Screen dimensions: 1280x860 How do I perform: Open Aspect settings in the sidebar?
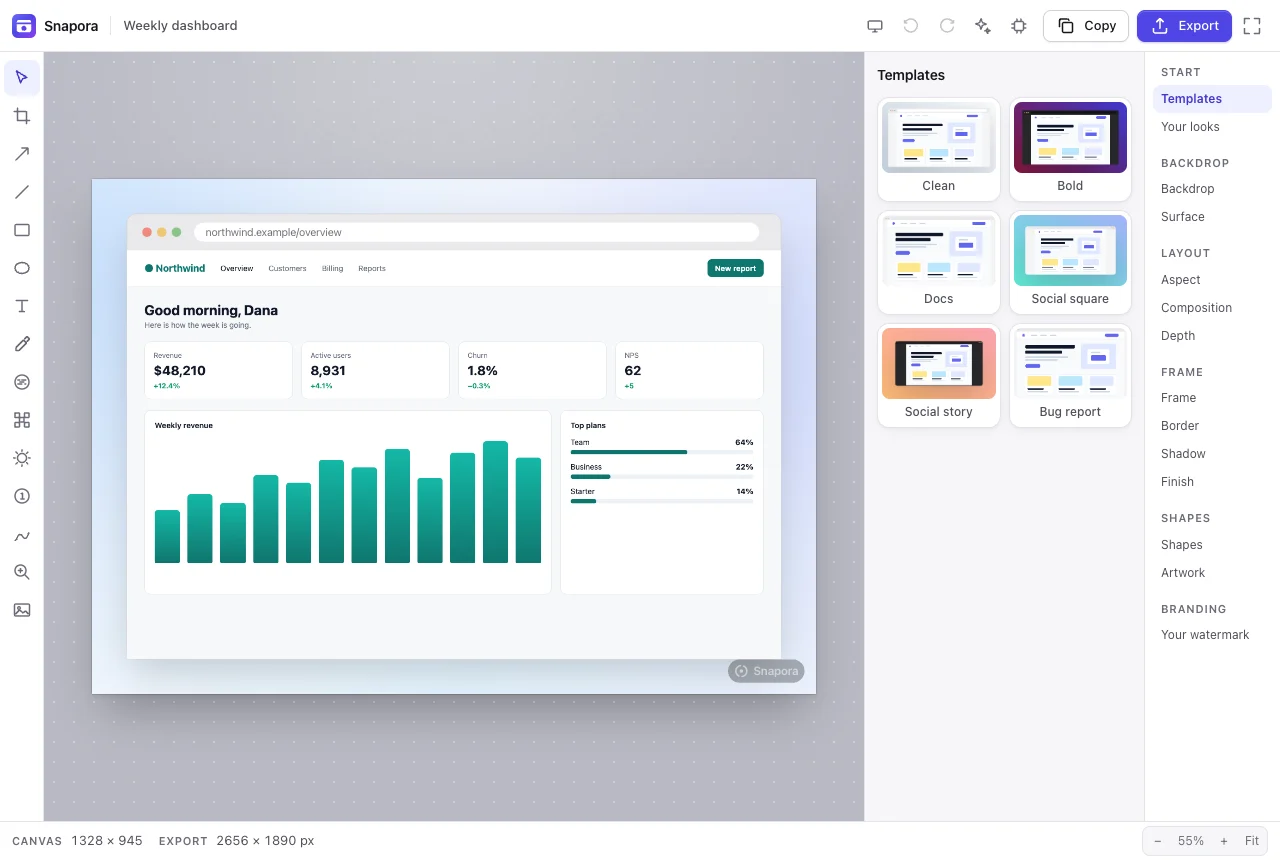pos(1212,280)
